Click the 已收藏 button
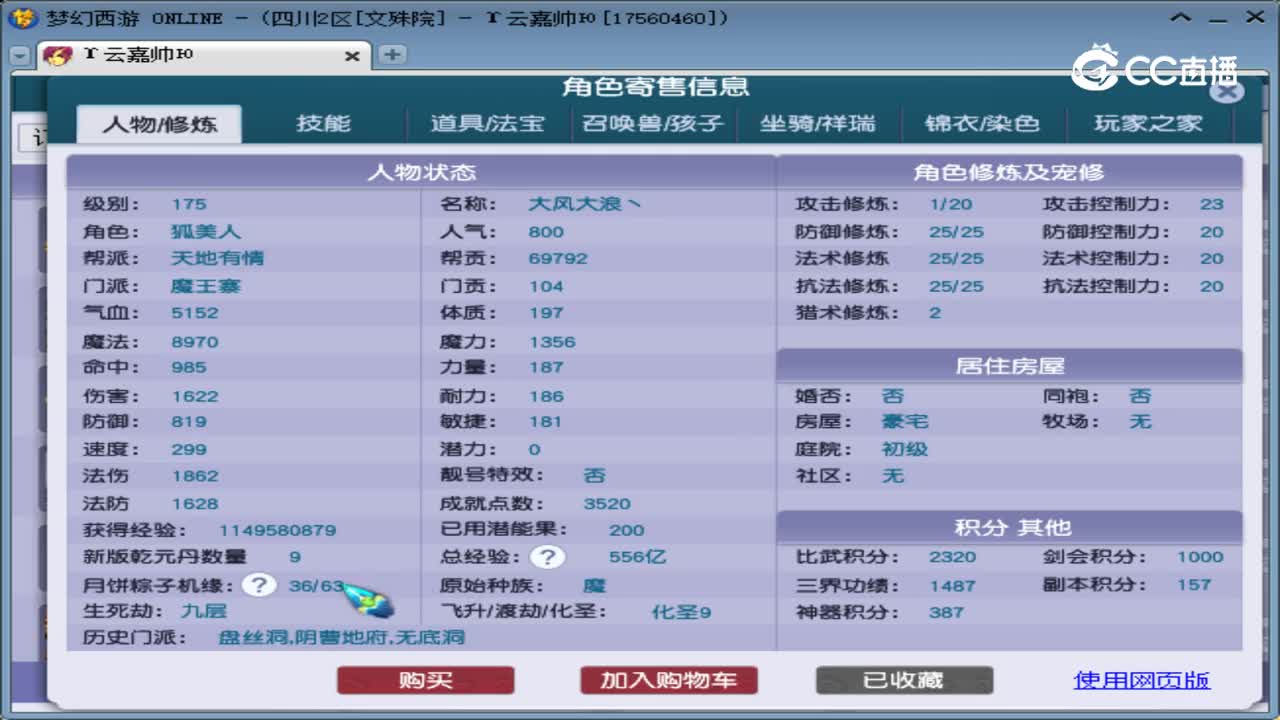The image size is (1280, 720). click(904, 681)
